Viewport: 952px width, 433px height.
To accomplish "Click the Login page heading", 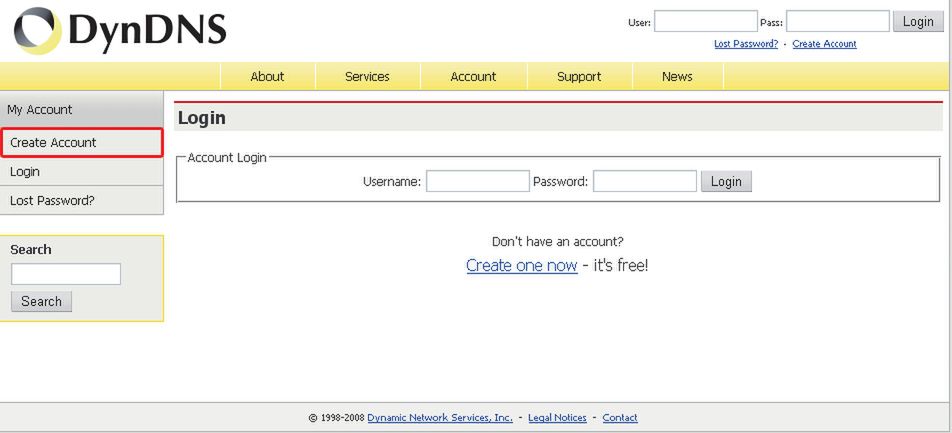I will (x=202, y=118).
